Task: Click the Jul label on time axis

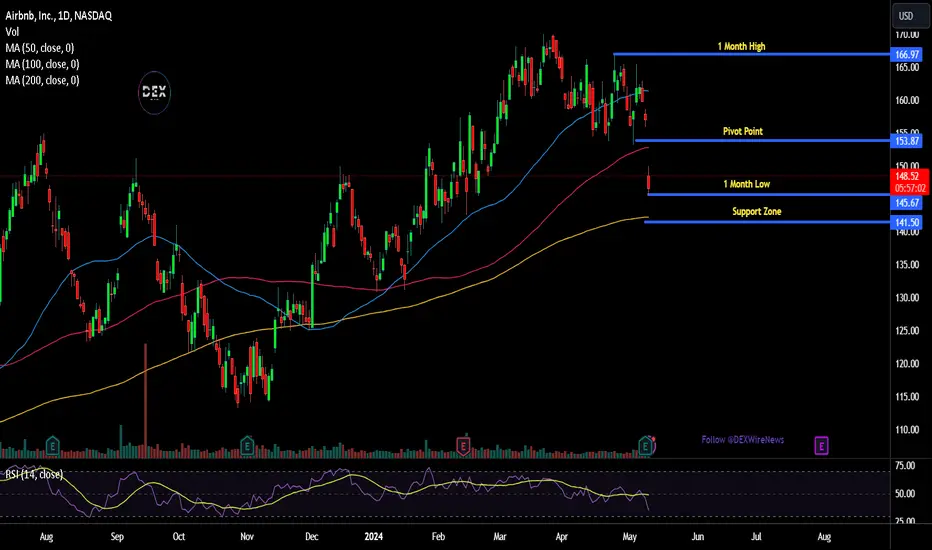Action: pos(756,537)
